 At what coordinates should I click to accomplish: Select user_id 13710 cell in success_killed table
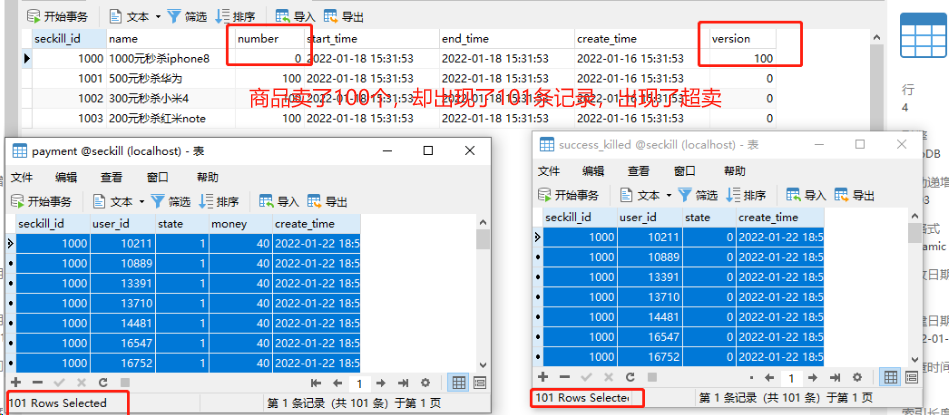click(x=650, y=296)
